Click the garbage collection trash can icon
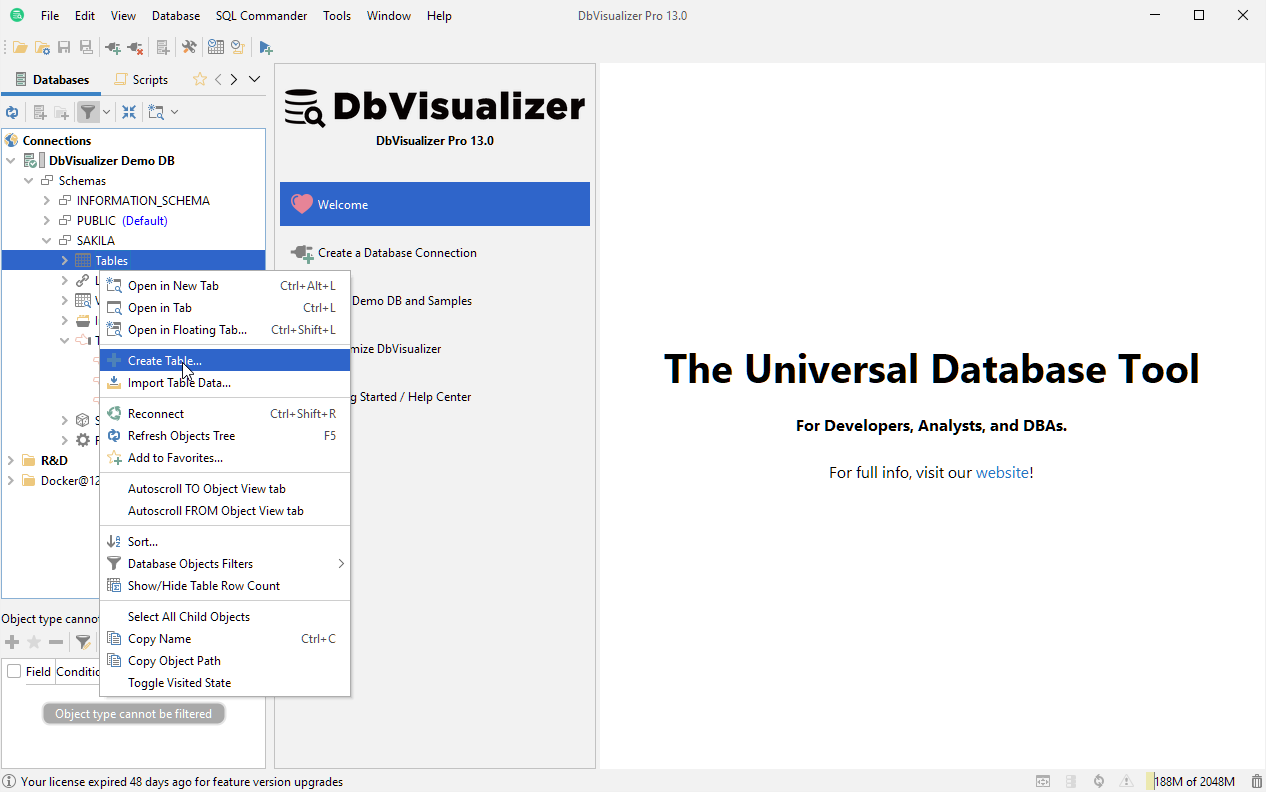Screen dimensions: 1266x792 [x=1256, y=781]
